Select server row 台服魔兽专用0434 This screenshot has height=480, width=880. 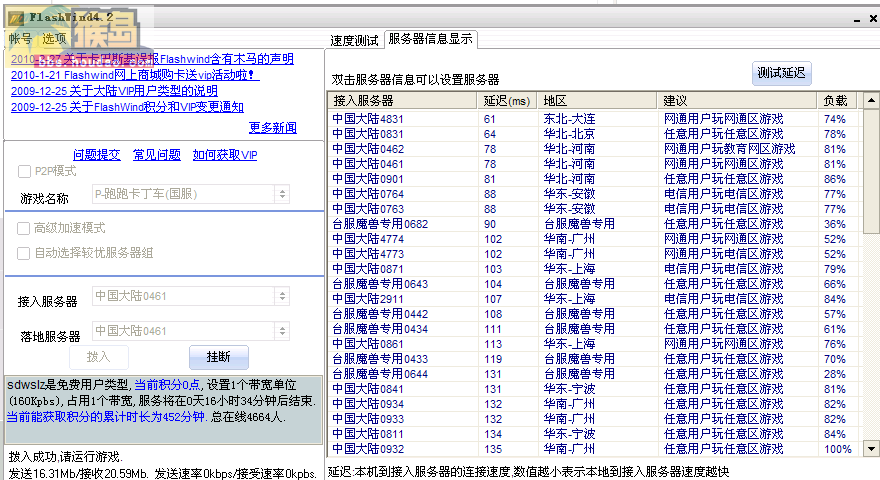point(594,329)
